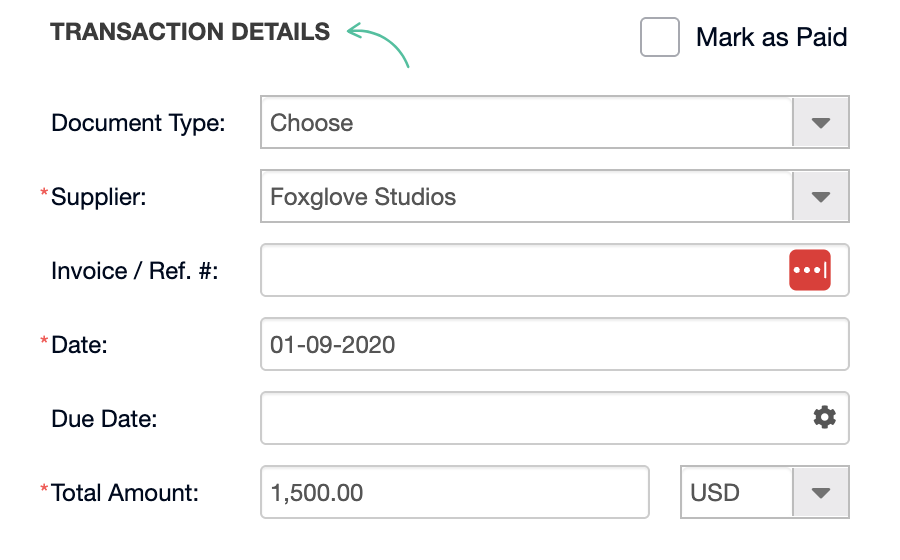Open the Supplier dropdown arrow
Viewport: 900px width, 560px height.
pos(821,196)
